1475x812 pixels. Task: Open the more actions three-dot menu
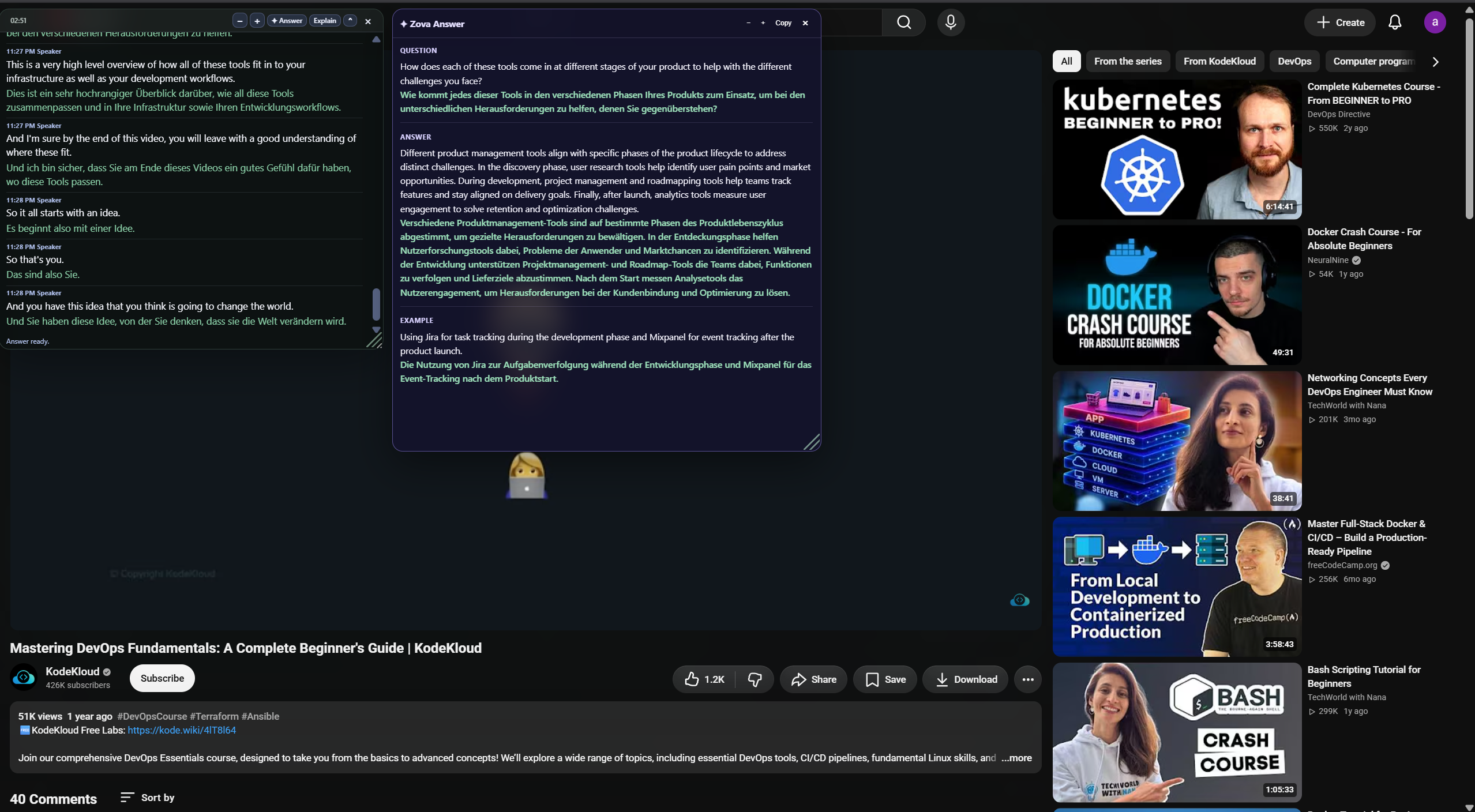1028,679
